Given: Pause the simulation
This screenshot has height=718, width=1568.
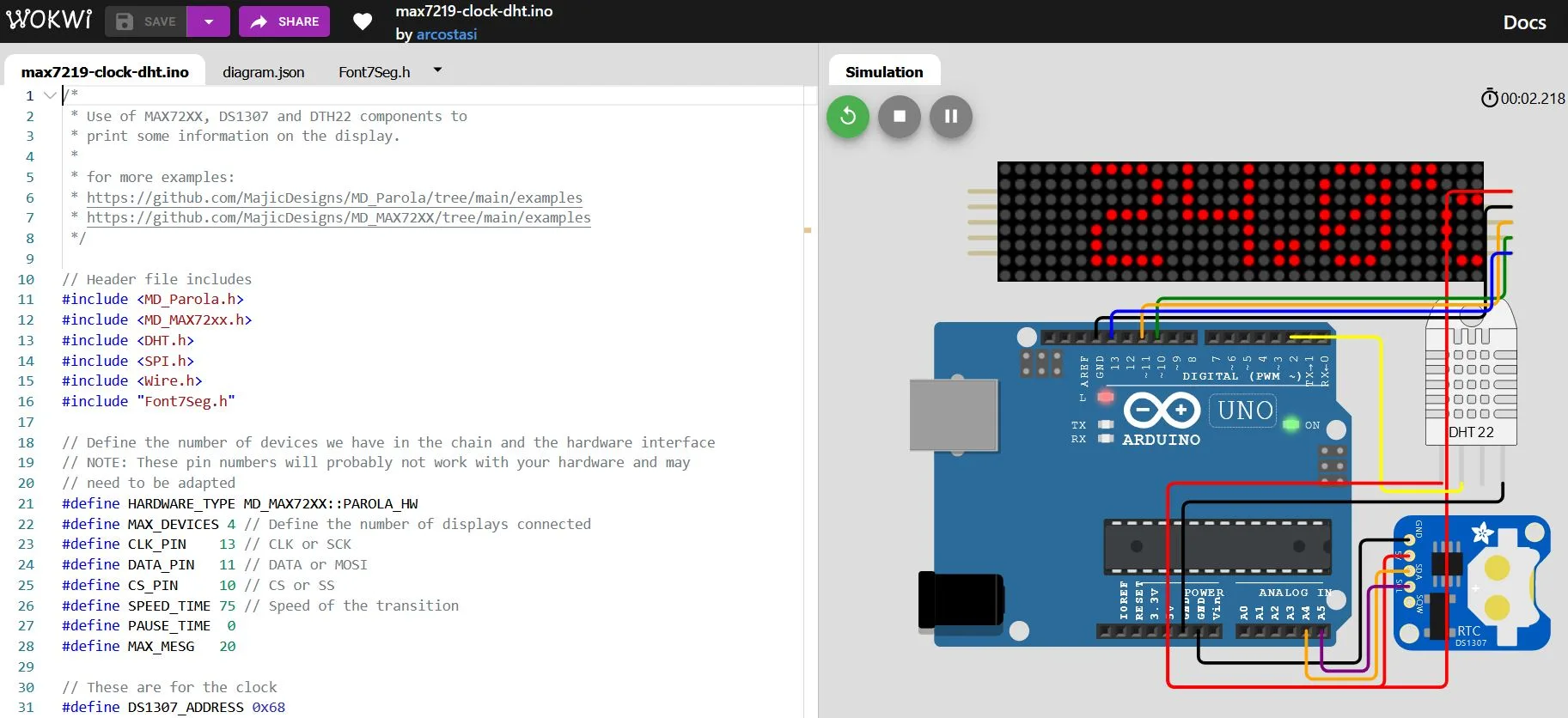Looking at the screenshot, I should [951, 116].
